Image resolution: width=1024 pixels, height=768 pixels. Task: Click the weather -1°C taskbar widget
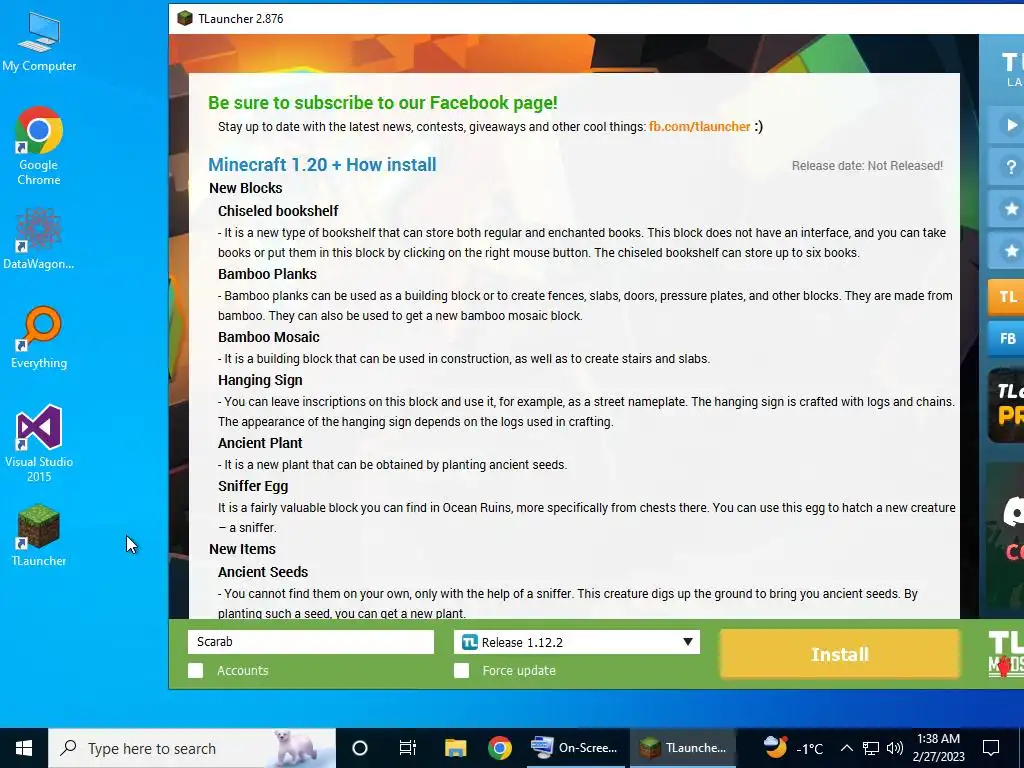(793, 748)
